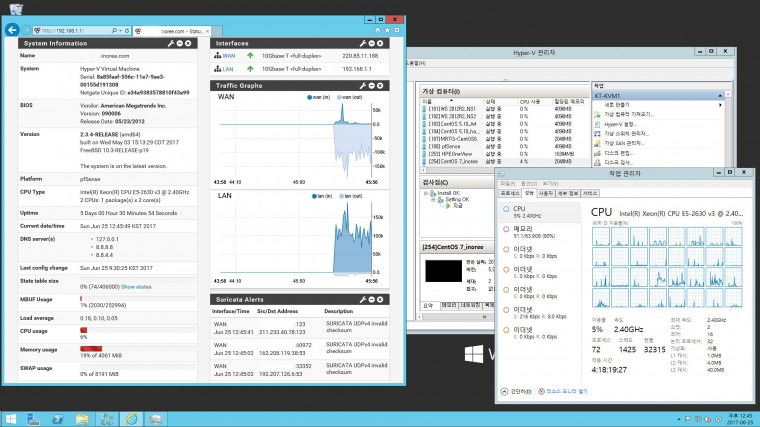This screenshot has width=760, height=427.
Task: Open 파일(F) menu in Task Manager
Action: click(507, 184)
